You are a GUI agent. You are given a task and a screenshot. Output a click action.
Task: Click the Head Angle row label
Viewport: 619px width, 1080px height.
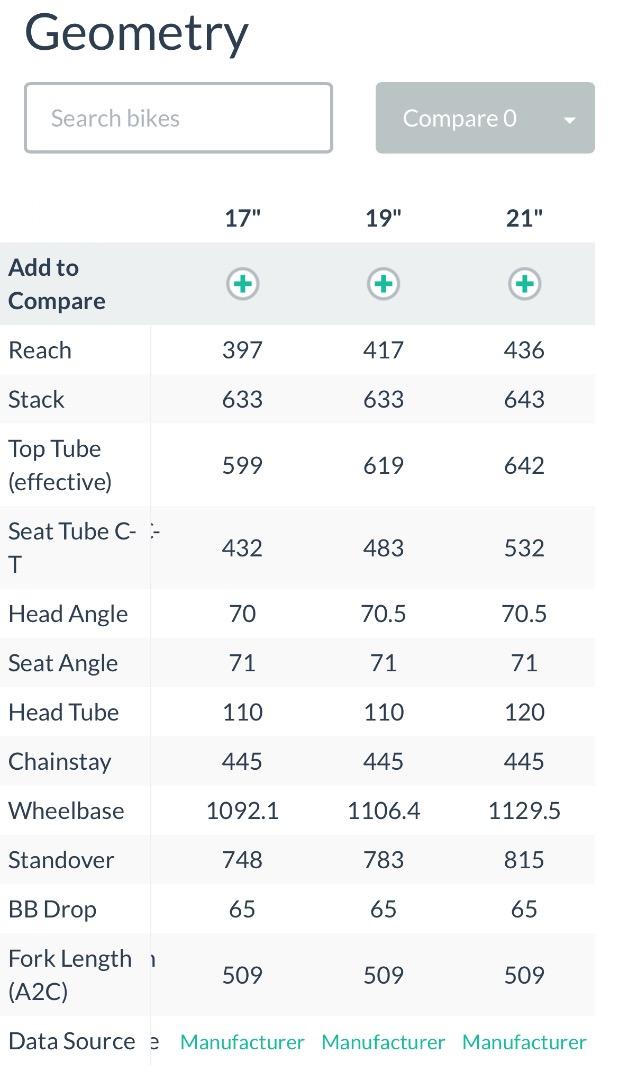point(68,614)
